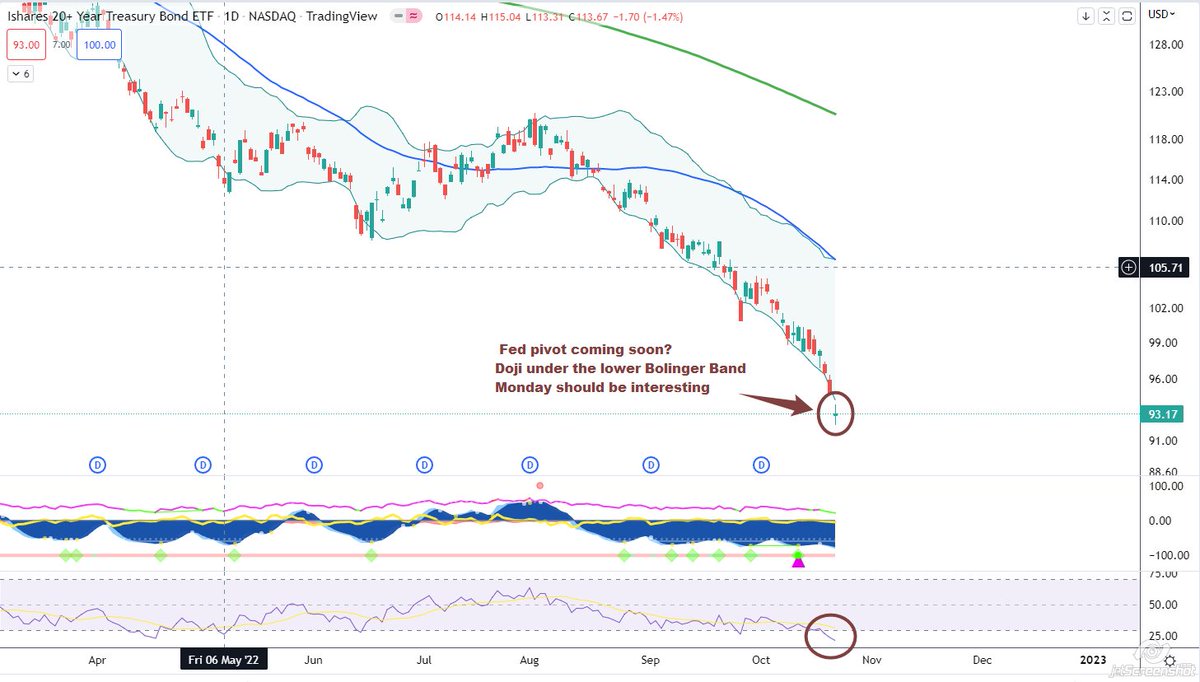Click the 50.00 RSI scale label
Screen dimensions: 1200x682
[1162, 604]
